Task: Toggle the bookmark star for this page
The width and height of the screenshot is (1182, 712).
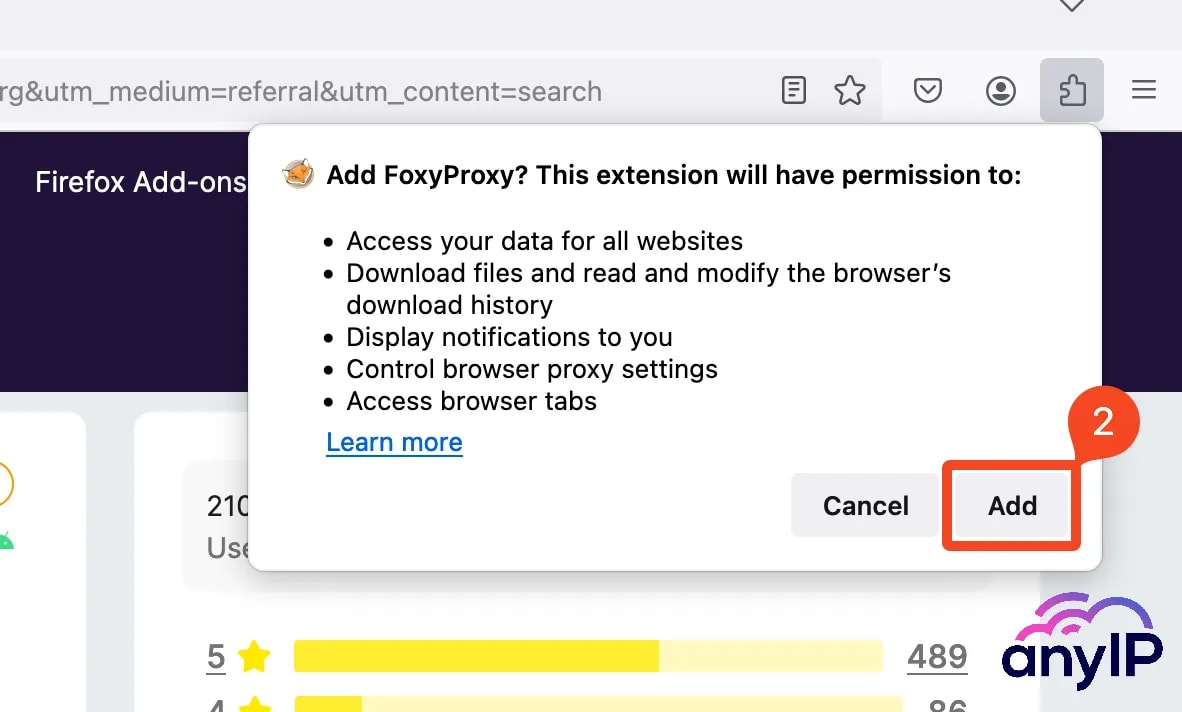Action: pyautogui.click(x=850, y=90)
